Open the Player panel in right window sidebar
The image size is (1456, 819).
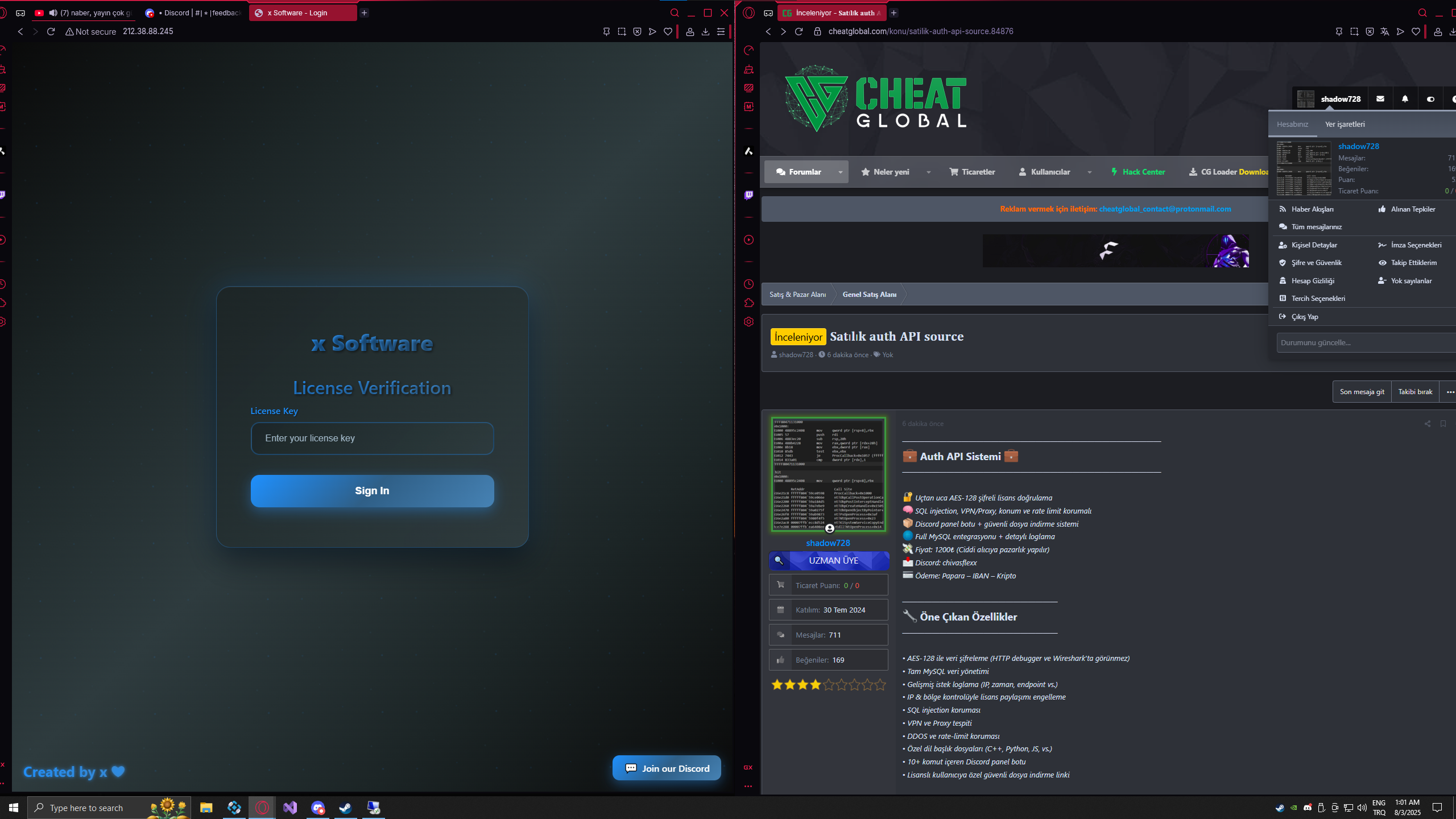(x=748, y=240)
